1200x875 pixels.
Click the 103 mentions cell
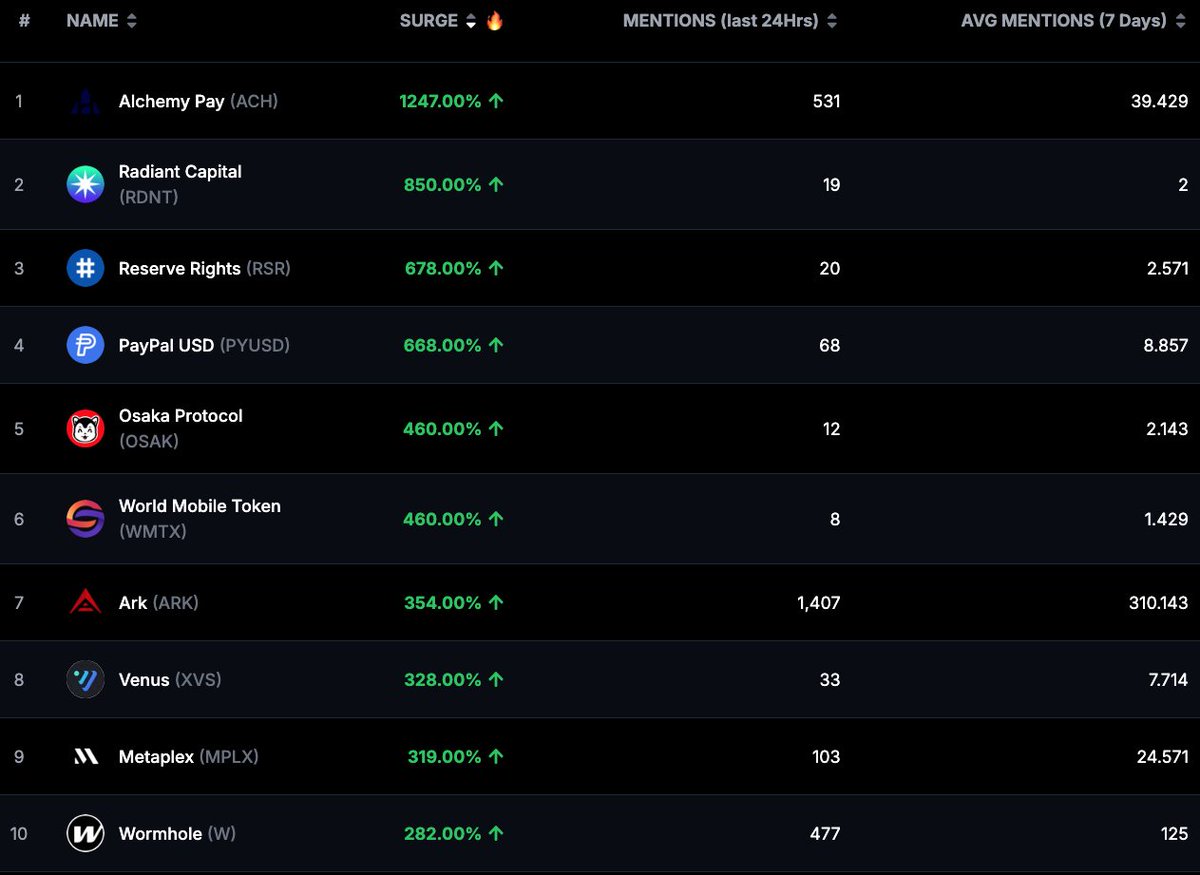(x=826, y=757)
